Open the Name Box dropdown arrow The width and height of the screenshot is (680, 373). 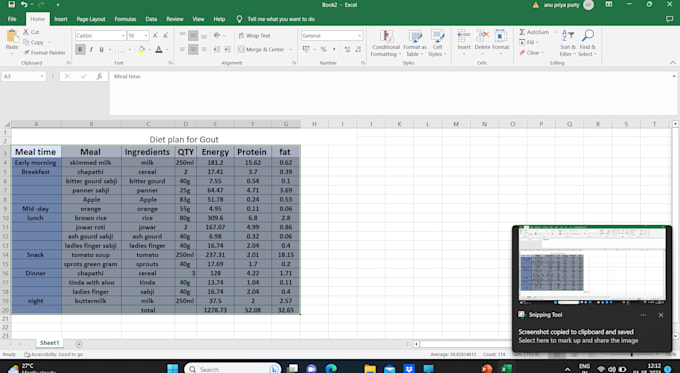pyautogui.click(x=42, y=76)
